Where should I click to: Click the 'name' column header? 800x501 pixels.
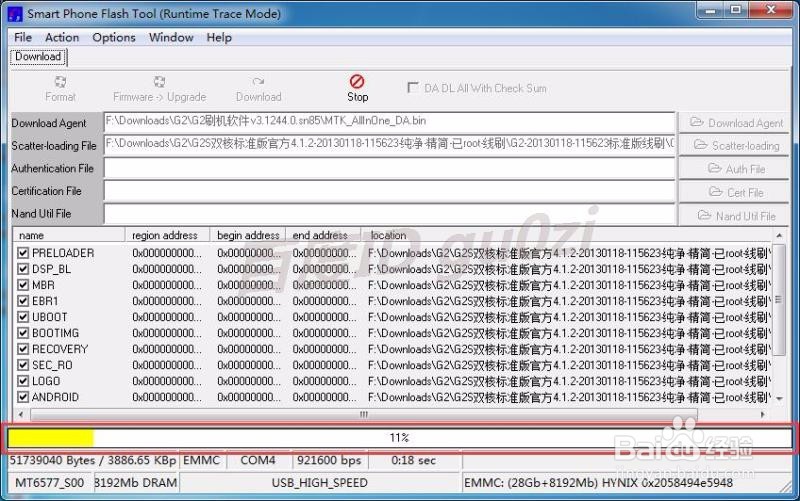[69, 235]
